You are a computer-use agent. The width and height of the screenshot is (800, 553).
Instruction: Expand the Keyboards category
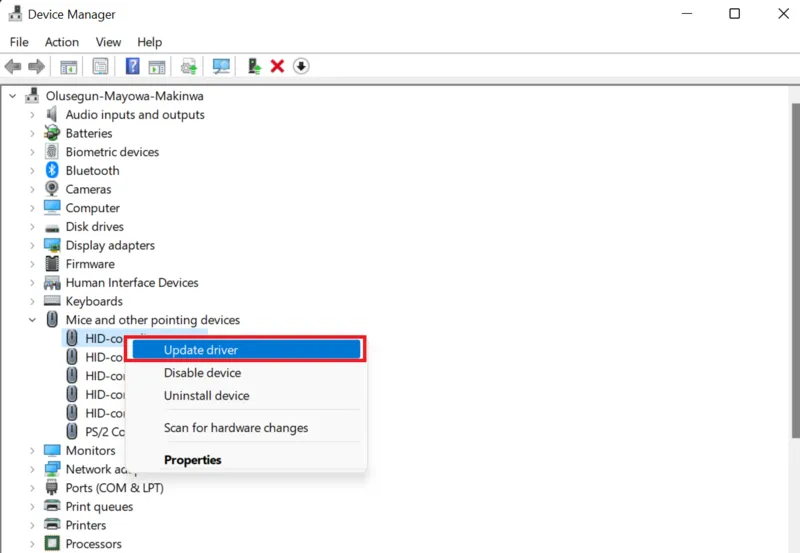coord(32,301)
